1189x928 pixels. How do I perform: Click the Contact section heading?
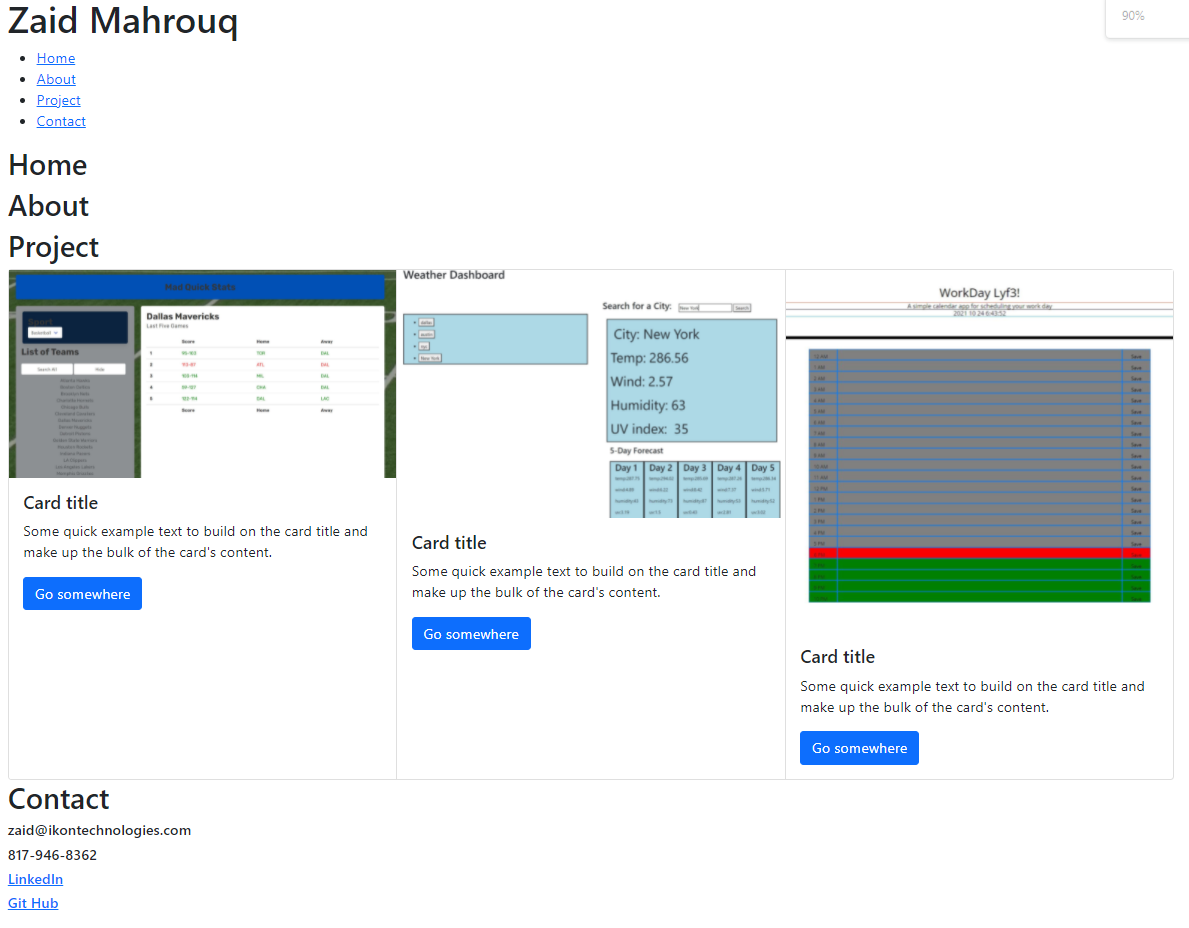click(x=58, y=799)
